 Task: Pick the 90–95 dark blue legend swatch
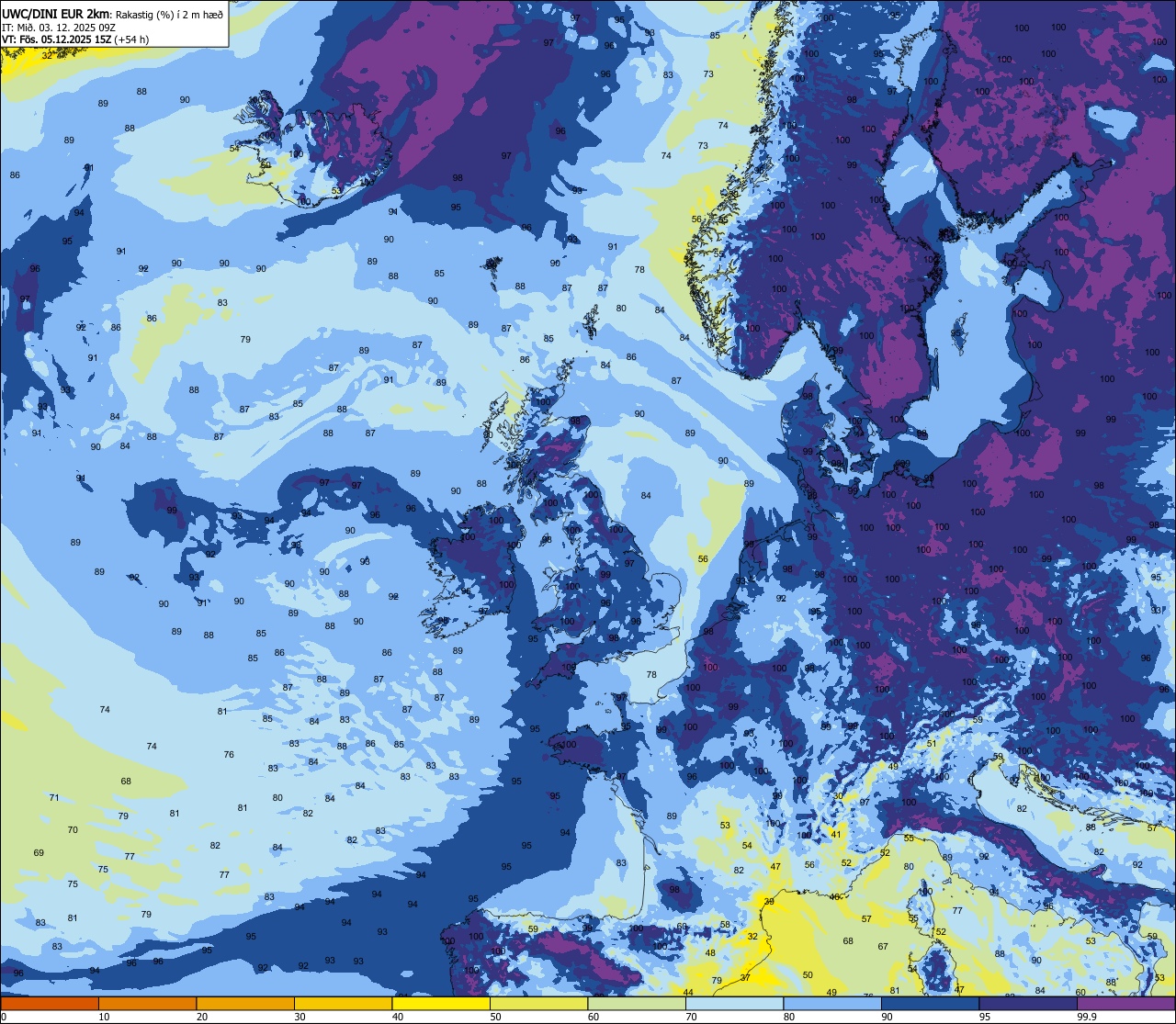coord(930,1003)
